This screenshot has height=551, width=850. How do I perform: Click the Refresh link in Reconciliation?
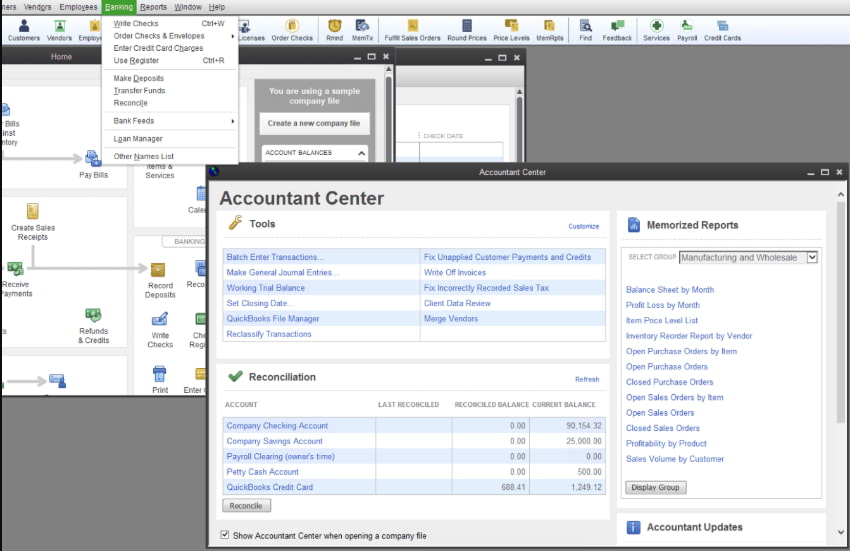pos(587,379)
